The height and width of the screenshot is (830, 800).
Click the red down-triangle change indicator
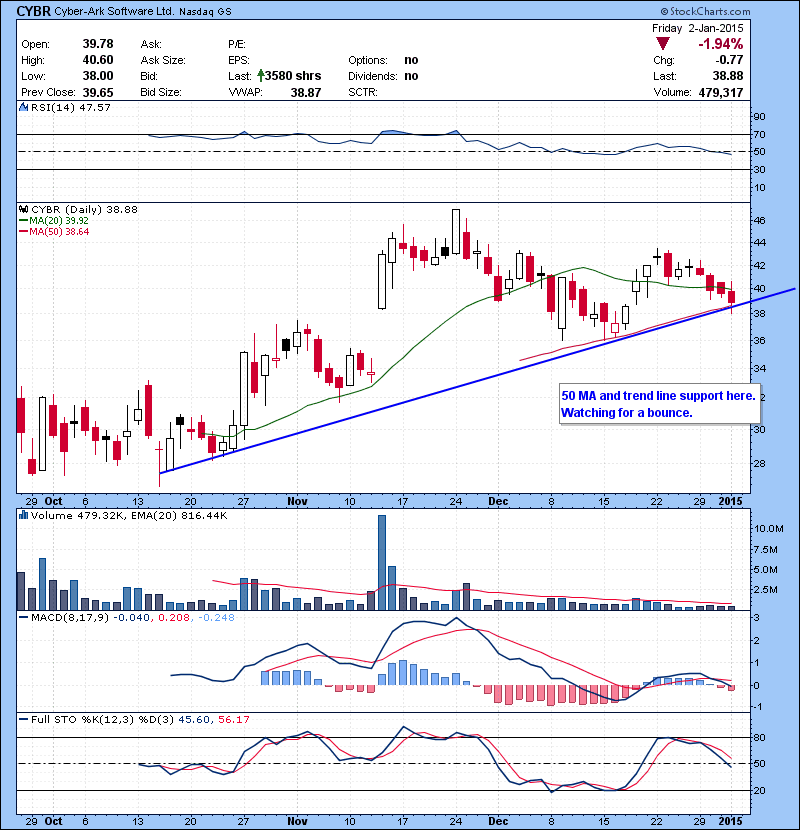click(662, 43)
